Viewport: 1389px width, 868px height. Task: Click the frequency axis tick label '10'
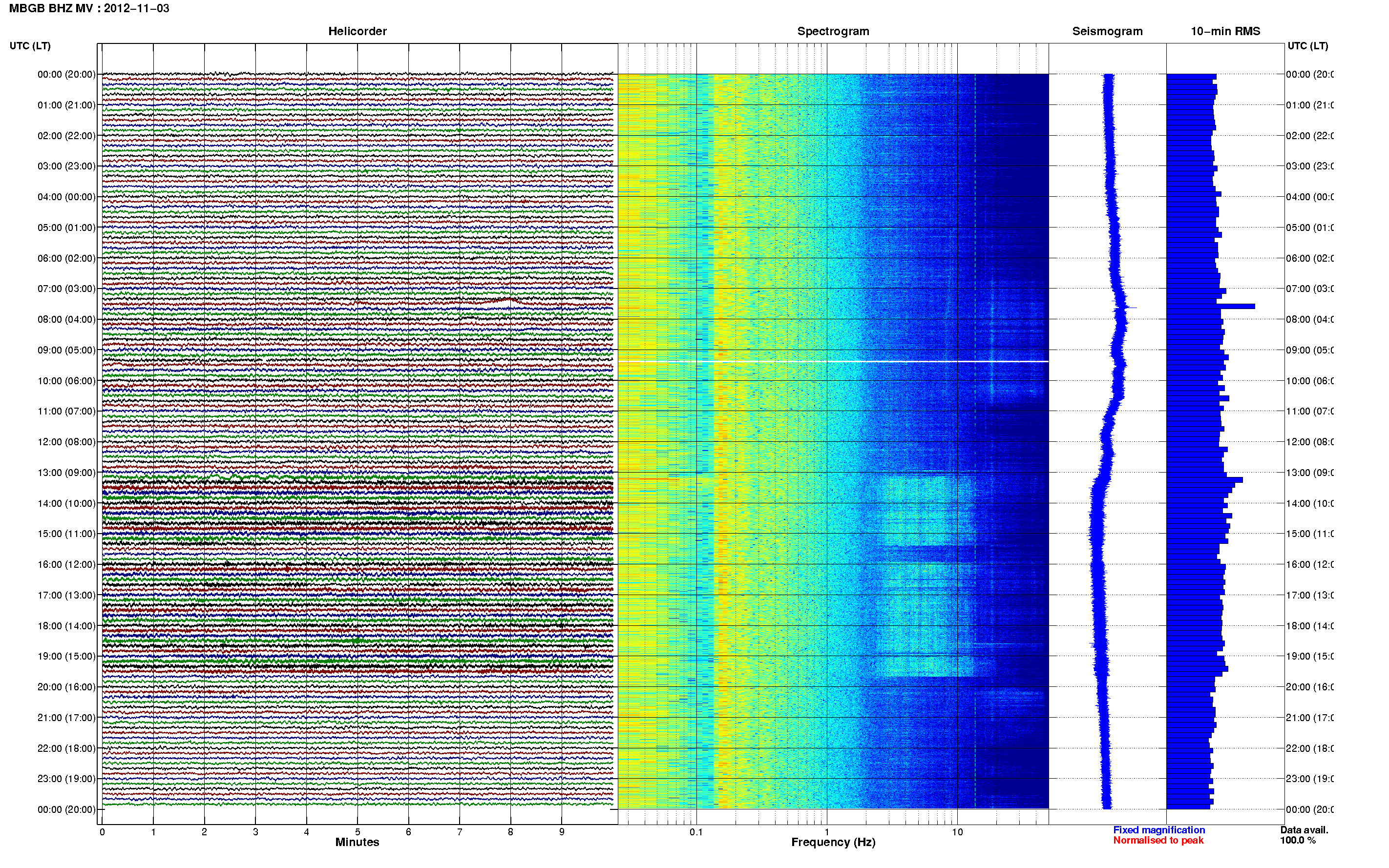(957, 832)
